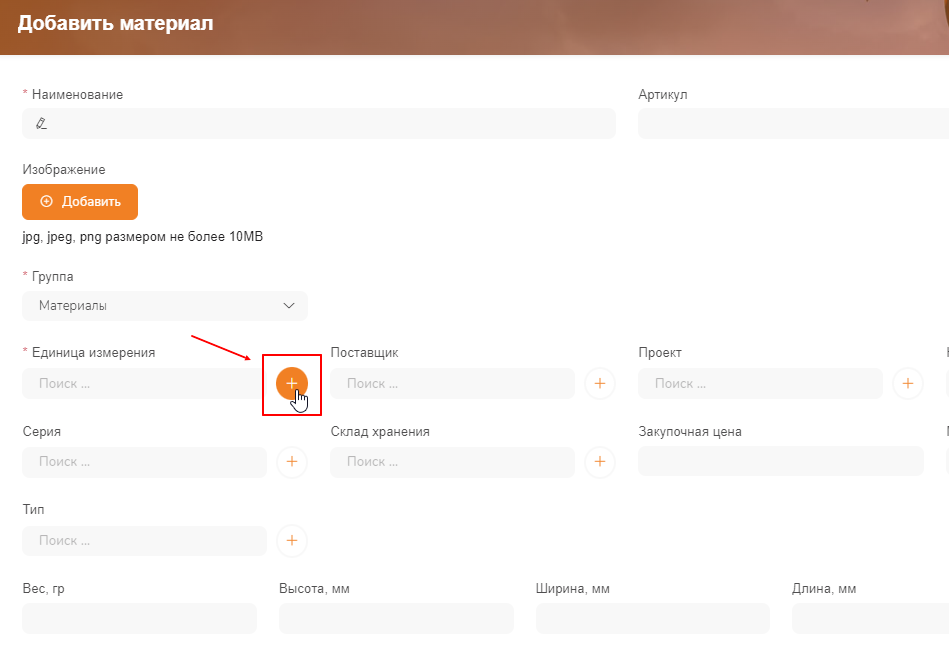Click the Изображение label
The width and height of the screenshot is (949, 656).
coord(64,169)
